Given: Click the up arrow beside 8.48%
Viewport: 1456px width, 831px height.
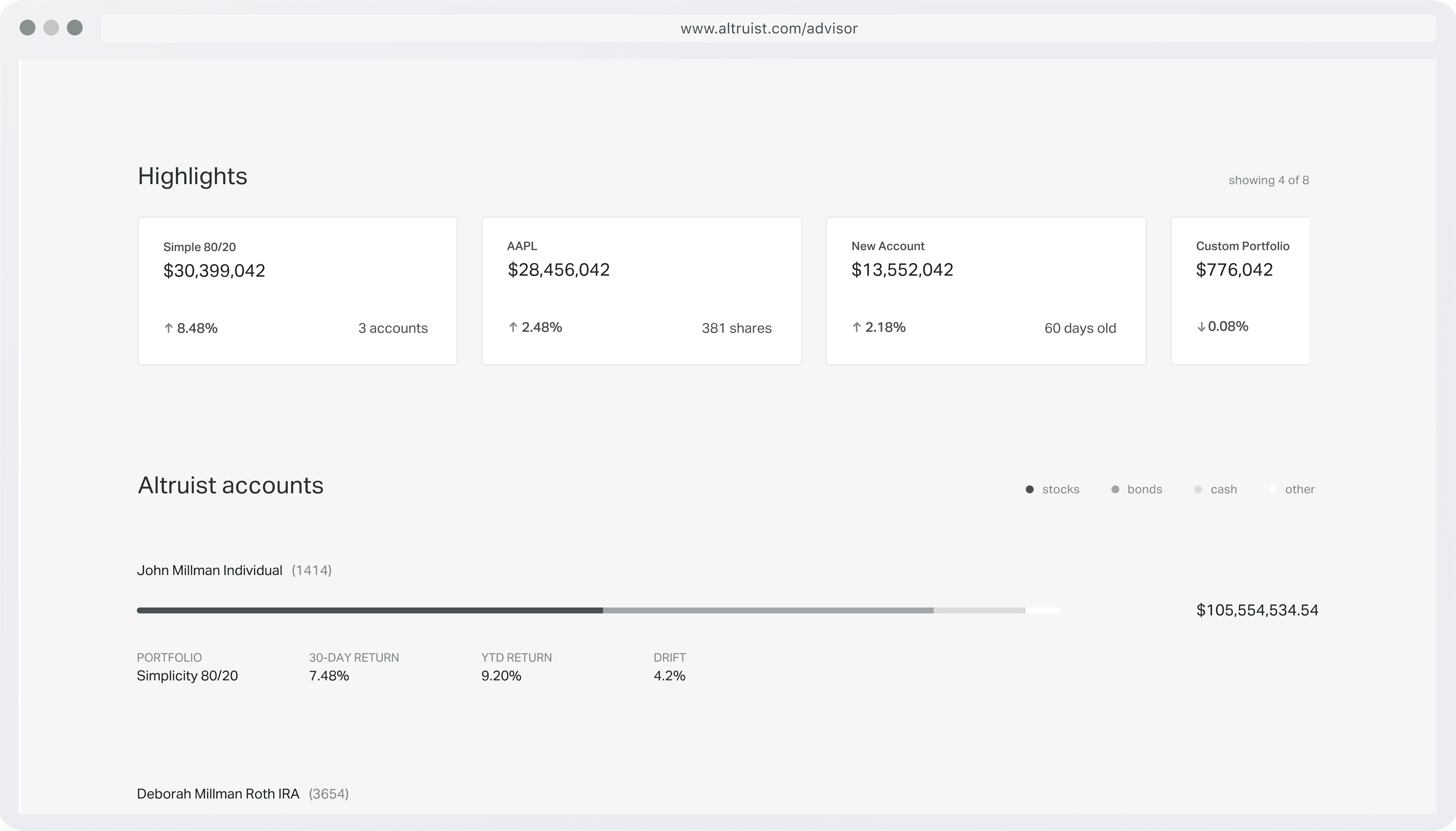Looking at the screenshot, I should pos(168,328).
